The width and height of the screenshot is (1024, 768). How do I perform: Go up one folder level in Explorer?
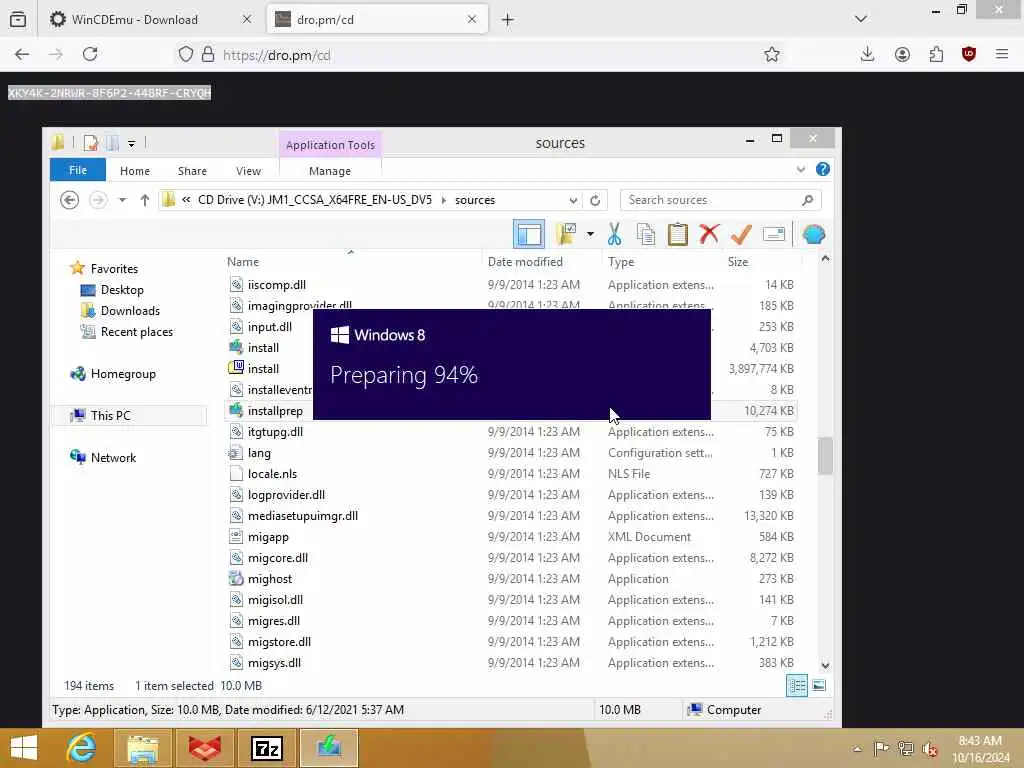pos(144,200)
